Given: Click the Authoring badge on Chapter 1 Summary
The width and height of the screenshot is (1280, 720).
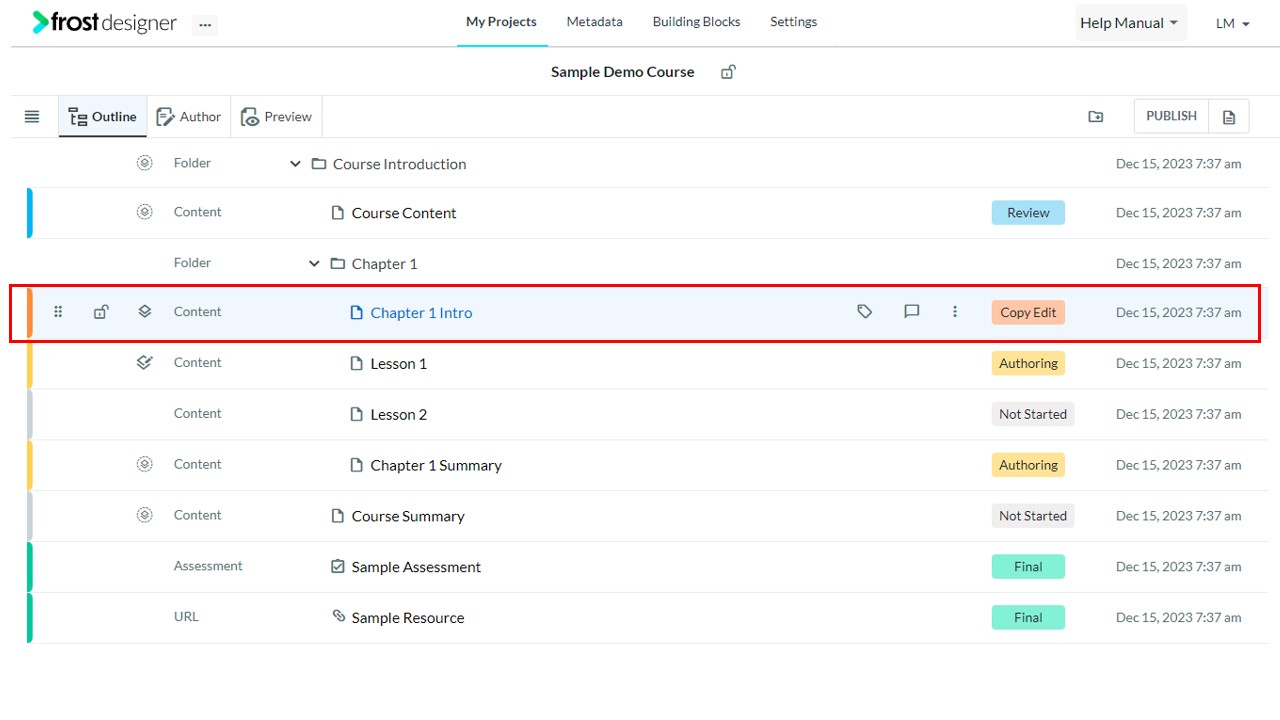Looking at the screenshot, I should [x=1028, y=465].
